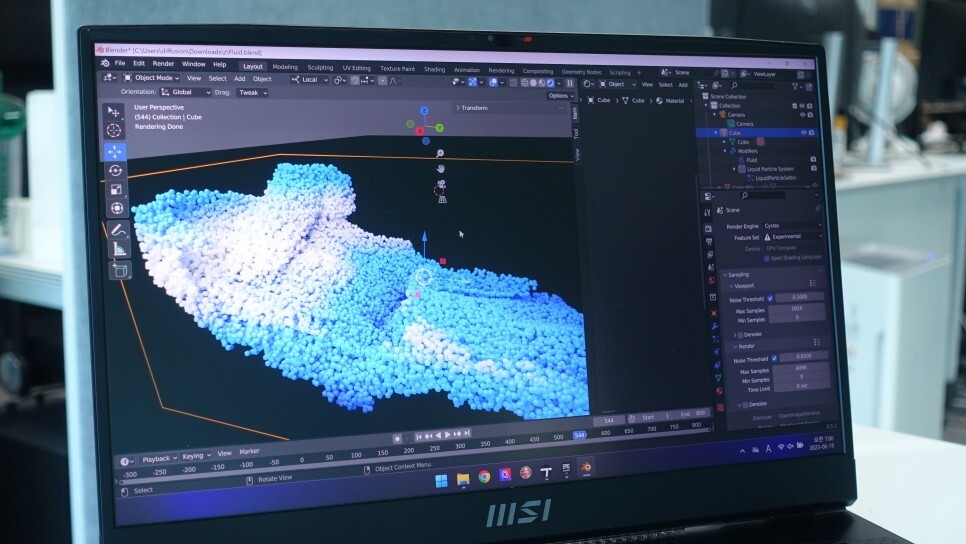Switch to the Animation workspace tab
Viewport: 966px width, 544px height.
(x=467, y=70)
